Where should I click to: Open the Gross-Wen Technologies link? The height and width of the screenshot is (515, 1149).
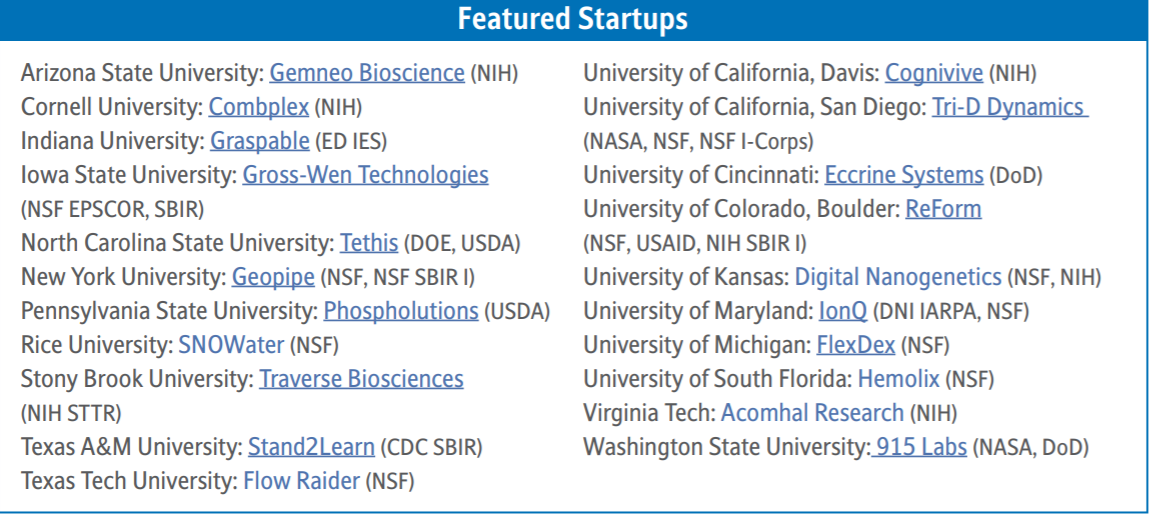(x=366, y=175)
